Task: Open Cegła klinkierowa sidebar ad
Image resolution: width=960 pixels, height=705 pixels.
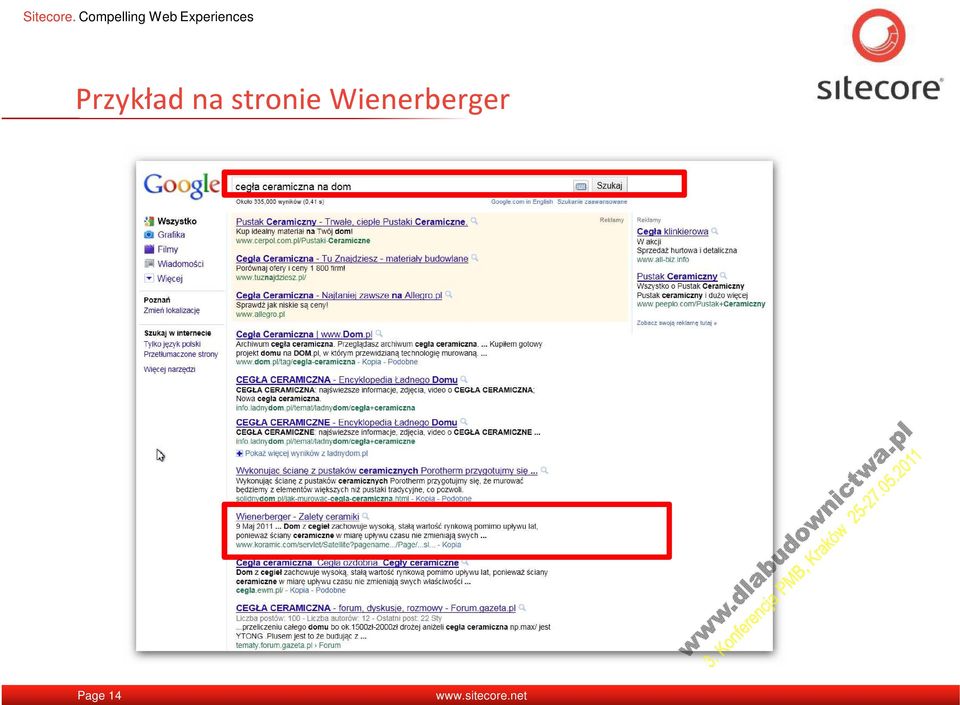Action: tap(672, 231)
